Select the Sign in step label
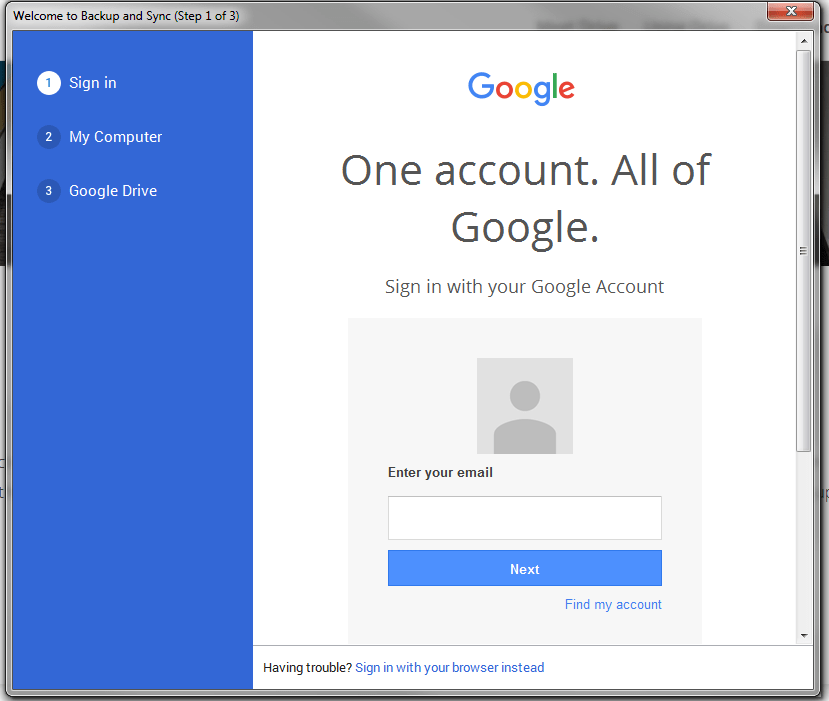Viewport: 829px width, 701px height. pyautogui.click(x=93, y=83)
